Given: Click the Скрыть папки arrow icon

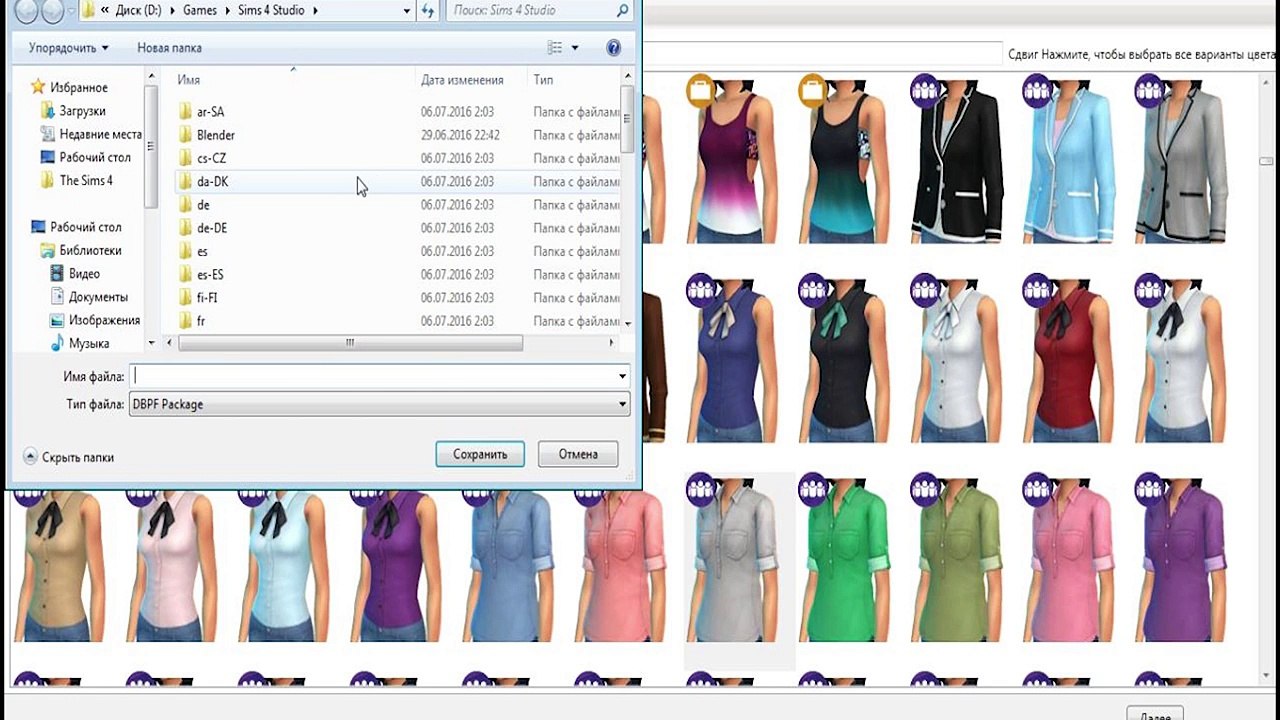Looking at the screenshot, I should [x=30, y=457].
